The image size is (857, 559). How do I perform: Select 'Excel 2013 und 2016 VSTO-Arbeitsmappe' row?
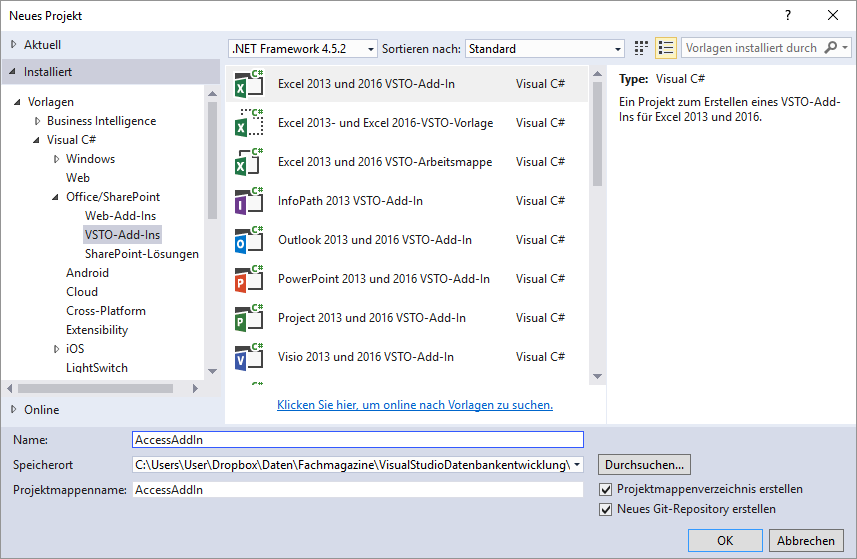tap(407, 162)
